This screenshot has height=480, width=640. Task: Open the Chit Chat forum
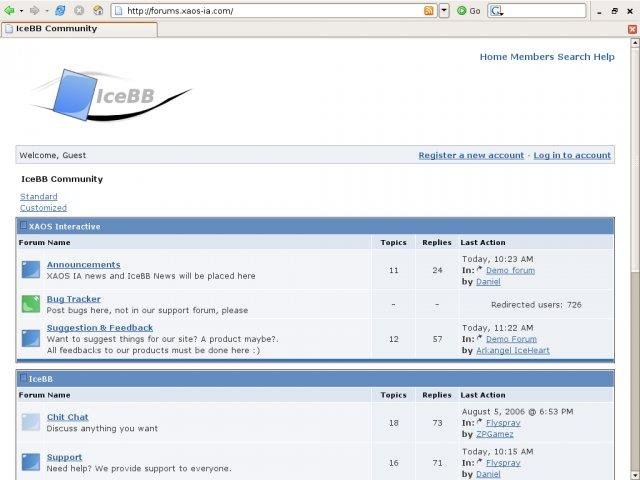click(67, 417)
